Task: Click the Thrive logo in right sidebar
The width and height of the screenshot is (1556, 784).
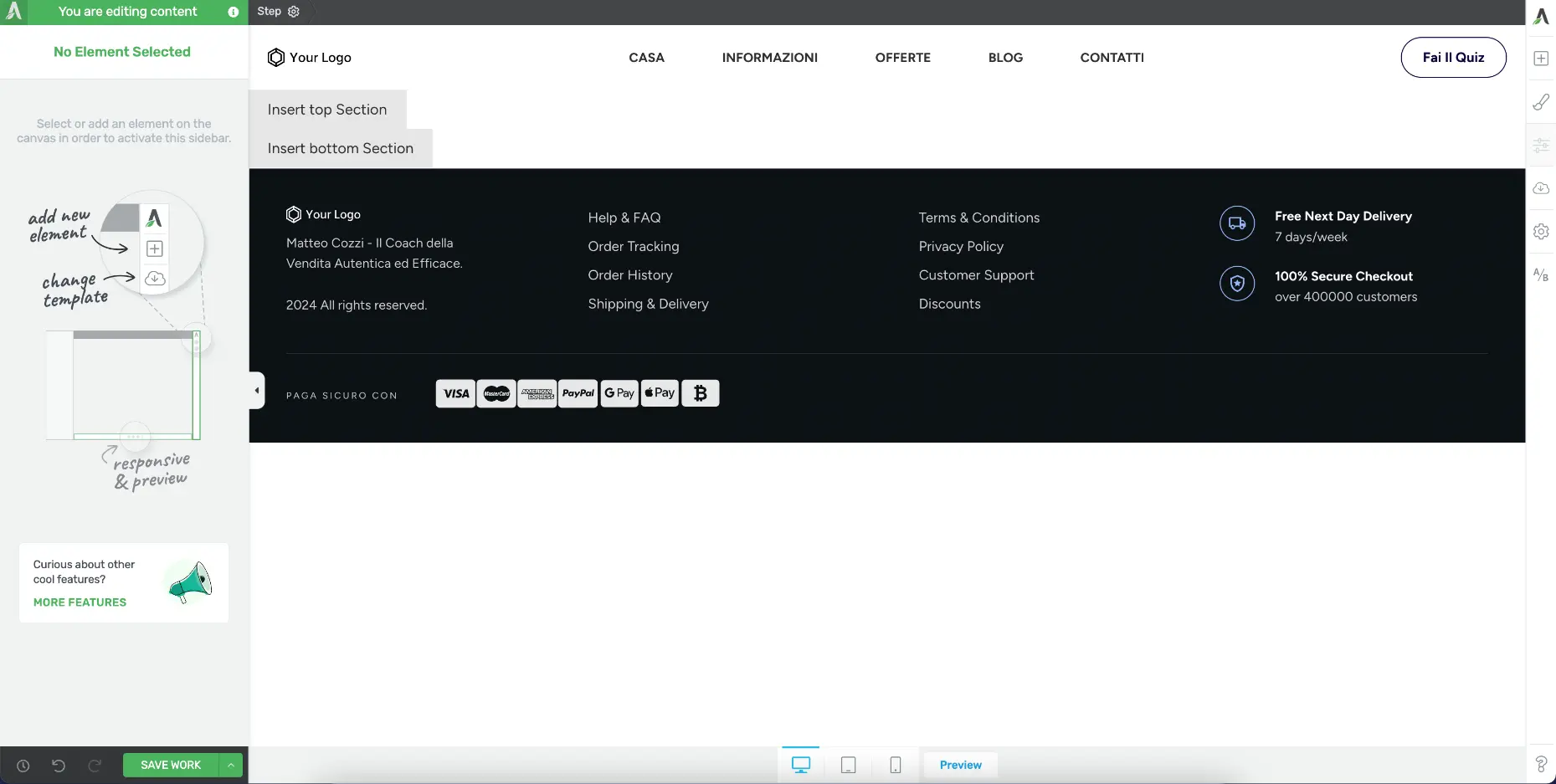Action: [x=1541, y=17]
